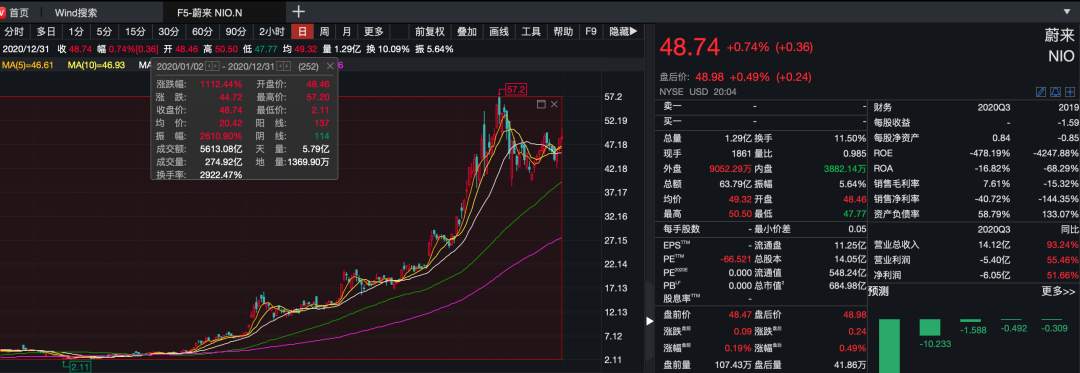Click the second blue alert icon under NIO
The image size is (1080, 373).
tap(1055, 92)
